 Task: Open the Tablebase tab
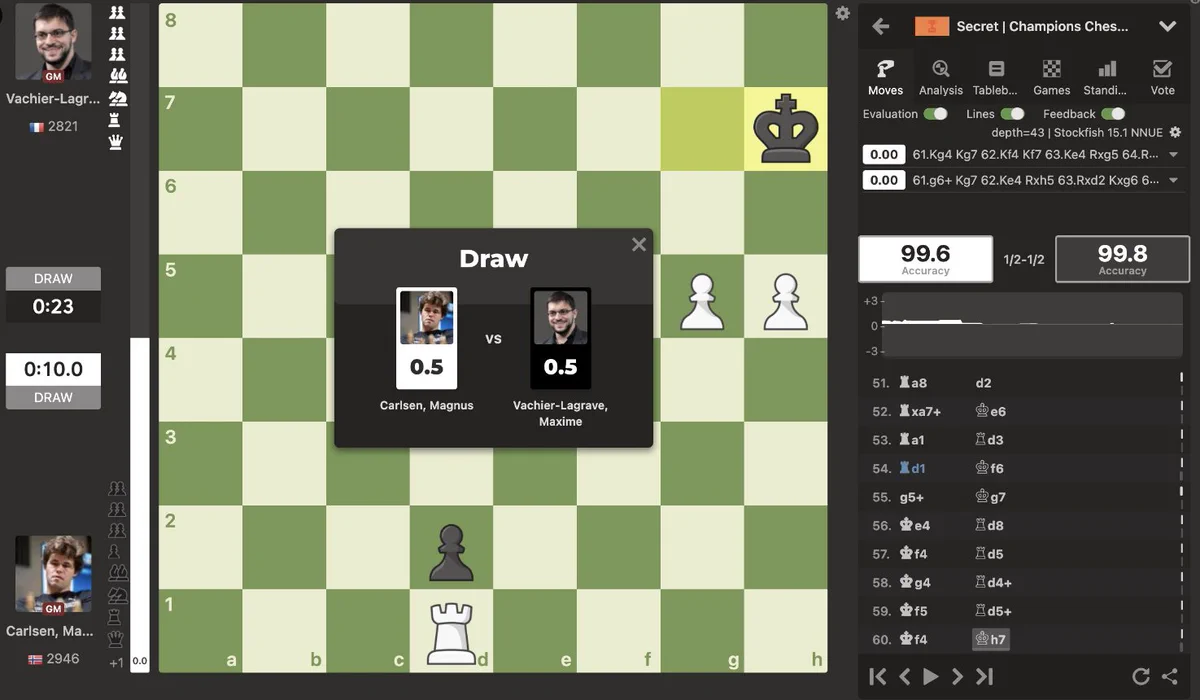[x=996, y=77]
